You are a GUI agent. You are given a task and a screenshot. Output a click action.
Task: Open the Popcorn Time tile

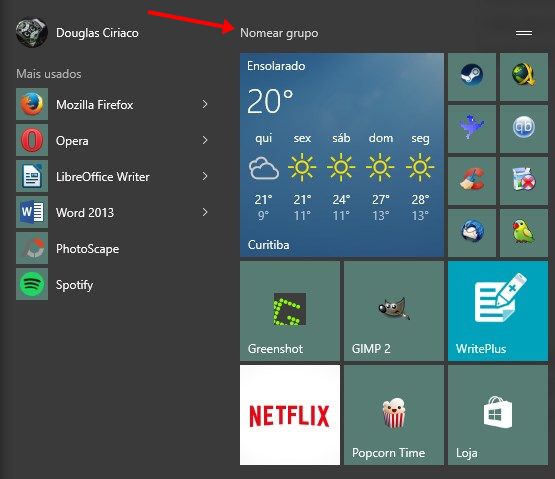pyautogui.click(x=394, y=415)
